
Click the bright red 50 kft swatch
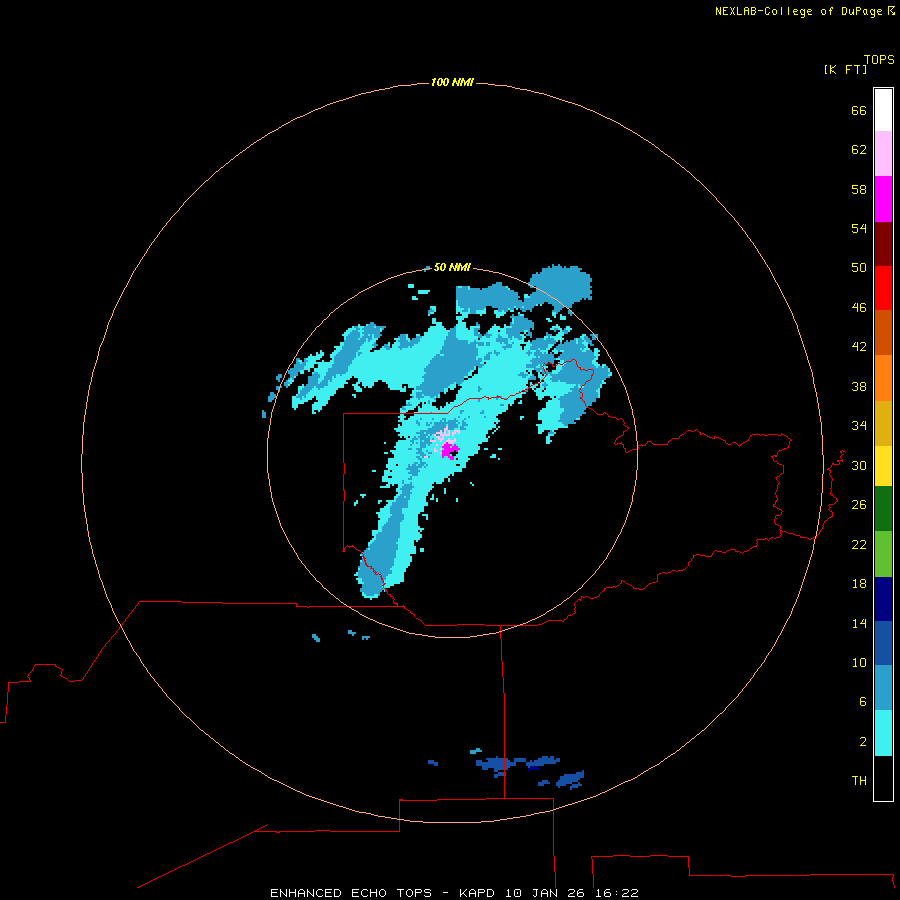[883, 288]
